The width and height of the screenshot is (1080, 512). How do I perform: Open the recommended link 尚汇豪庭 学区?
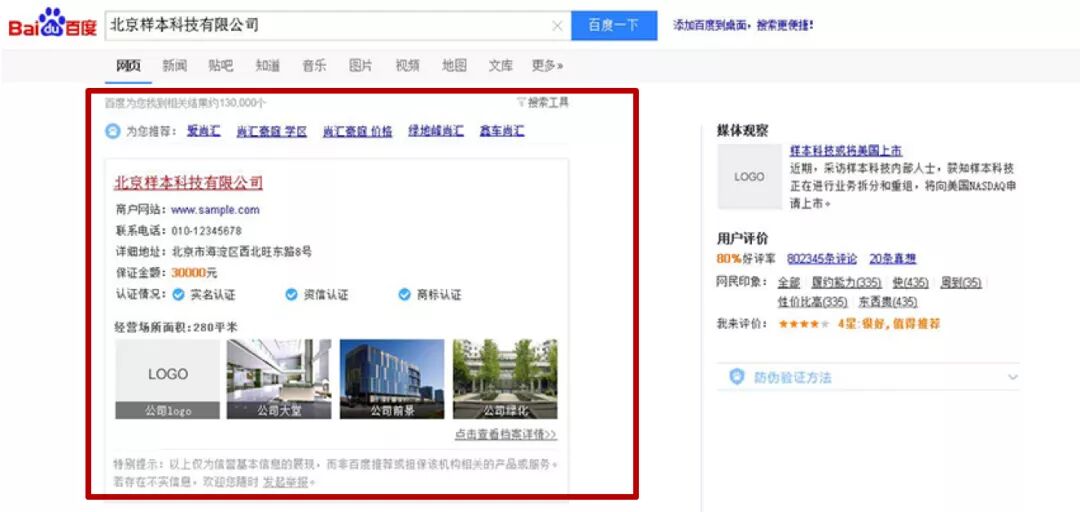point(271,131)
